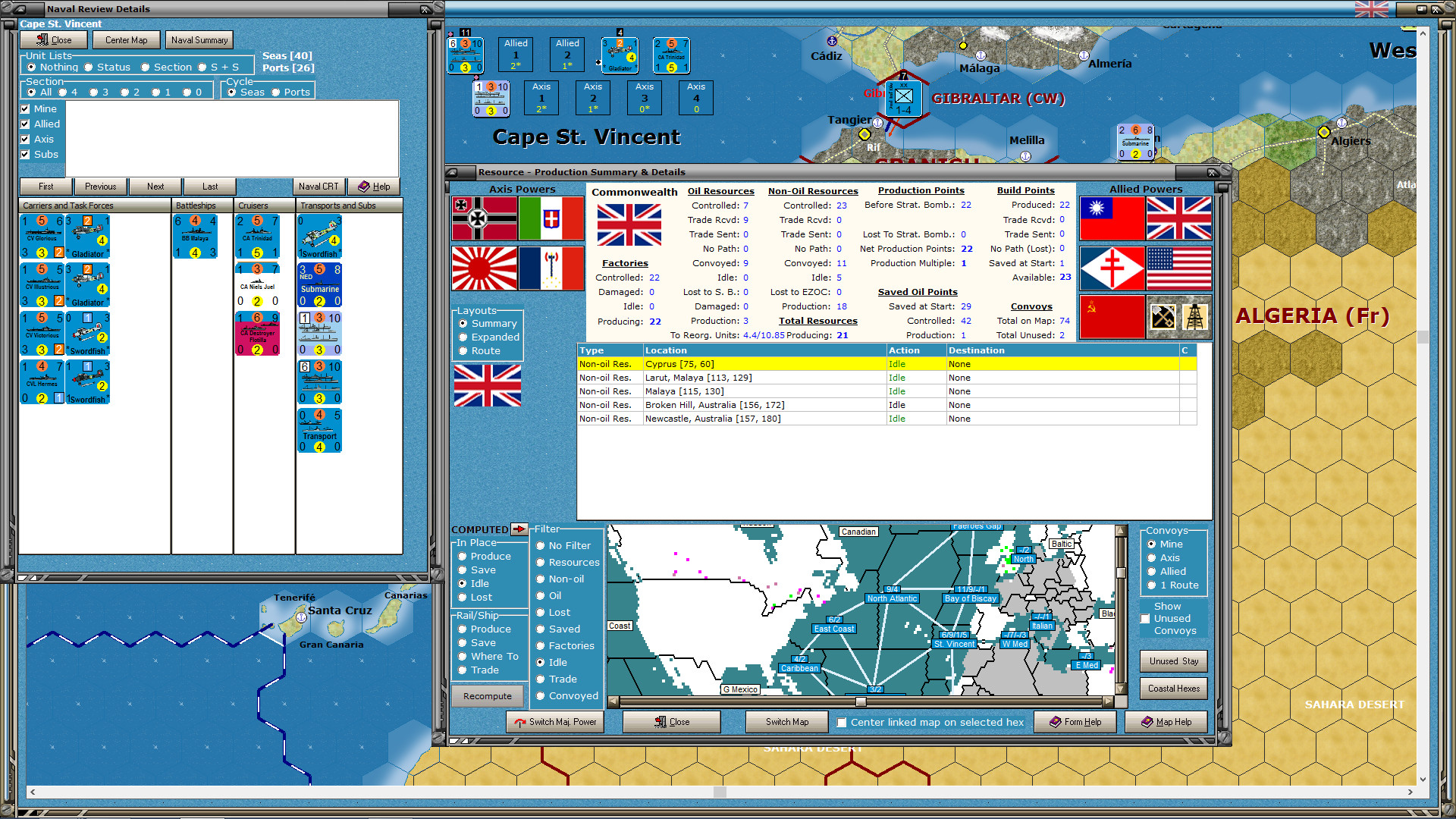The height and width of the screenshot is (819, 1456).
Task: Click the St. Vincent sea label on mini-map
Action: 954,645
